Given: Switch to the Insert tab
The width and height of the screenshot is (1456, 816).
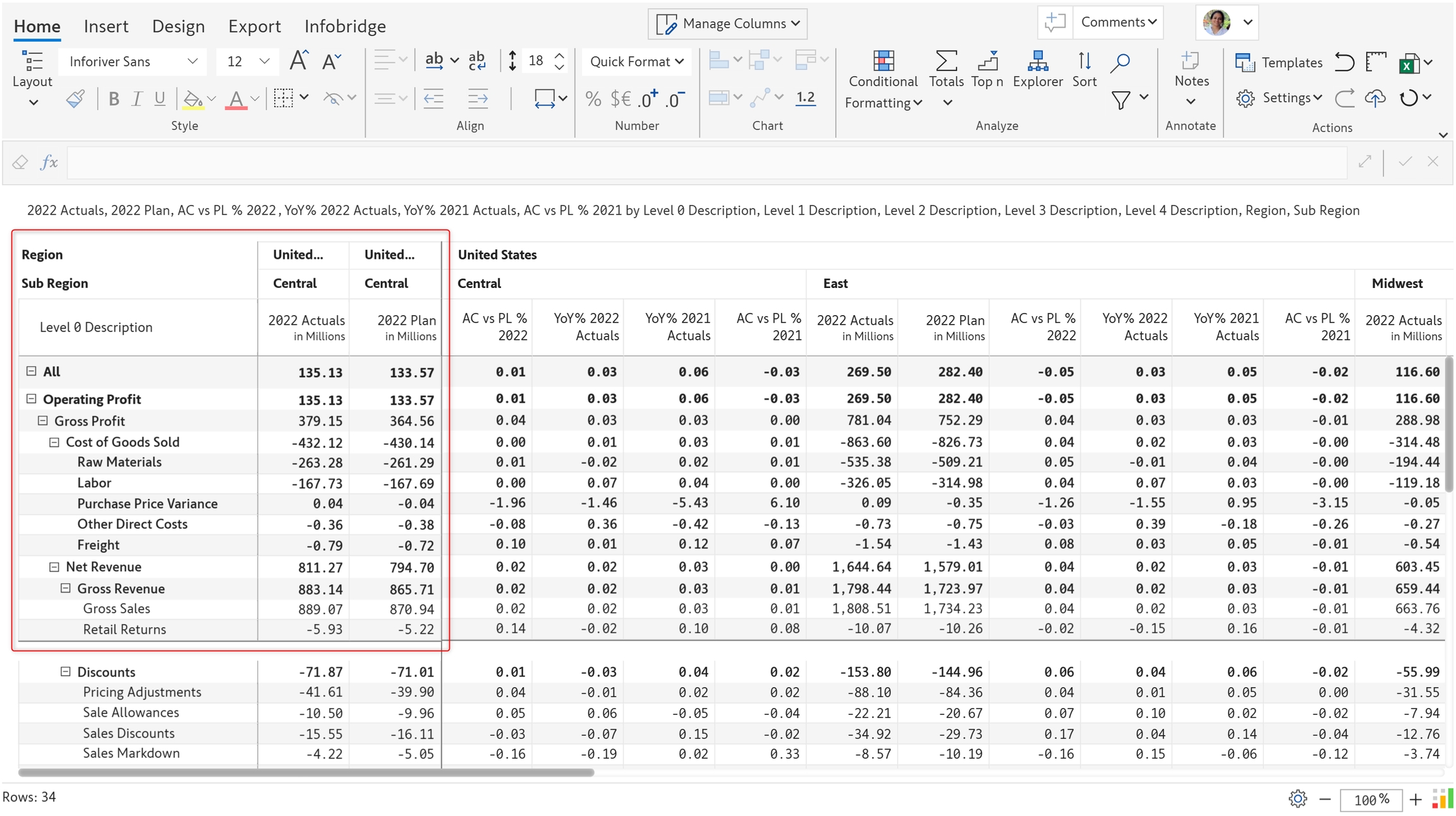Looking at the screenshot, I should pos(106,26).
